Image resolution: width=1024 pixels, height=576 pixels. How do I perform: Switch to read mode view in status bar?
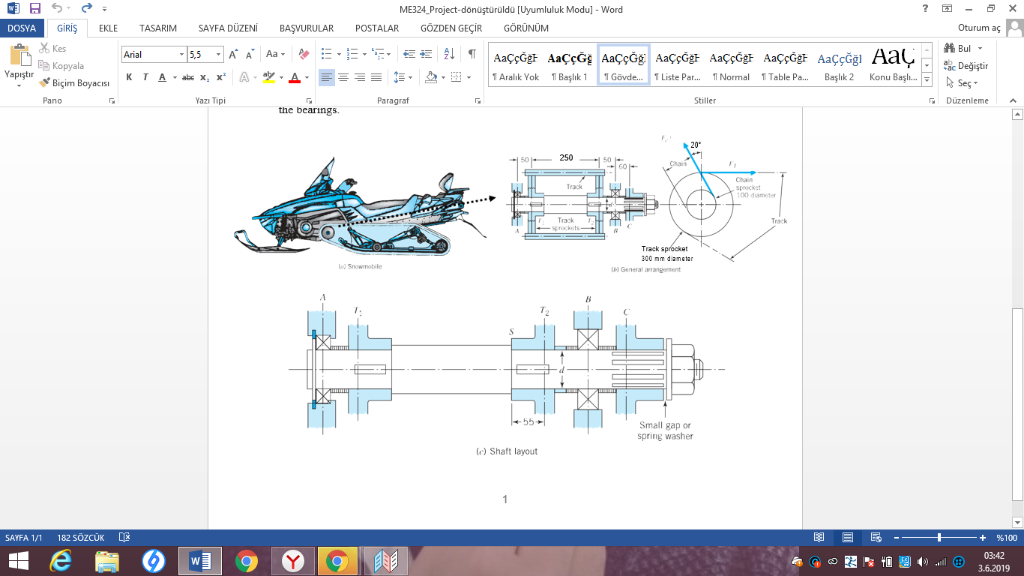coord(819,537)
